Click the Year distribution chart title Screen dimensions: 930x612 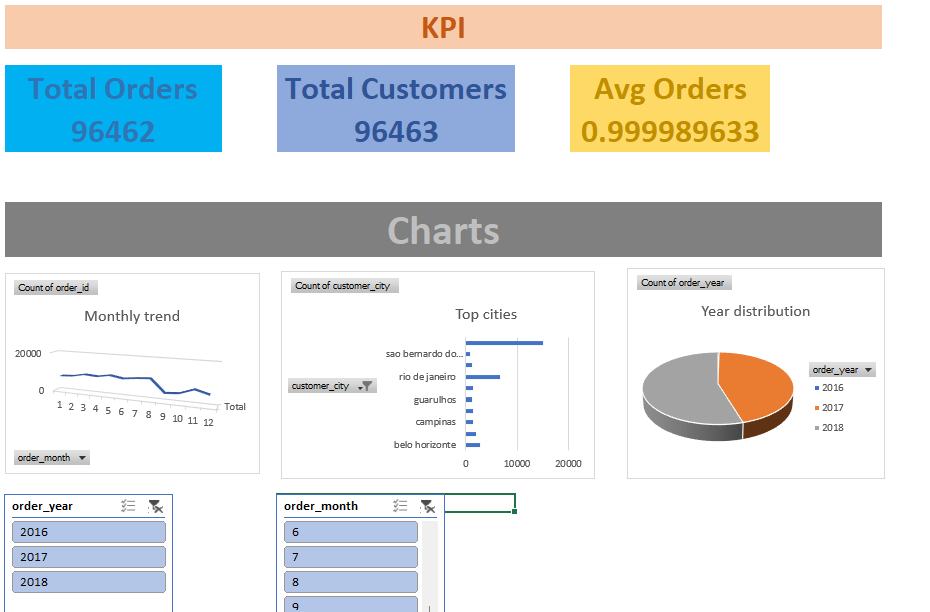pyautogui.click(x=755, y=311)
